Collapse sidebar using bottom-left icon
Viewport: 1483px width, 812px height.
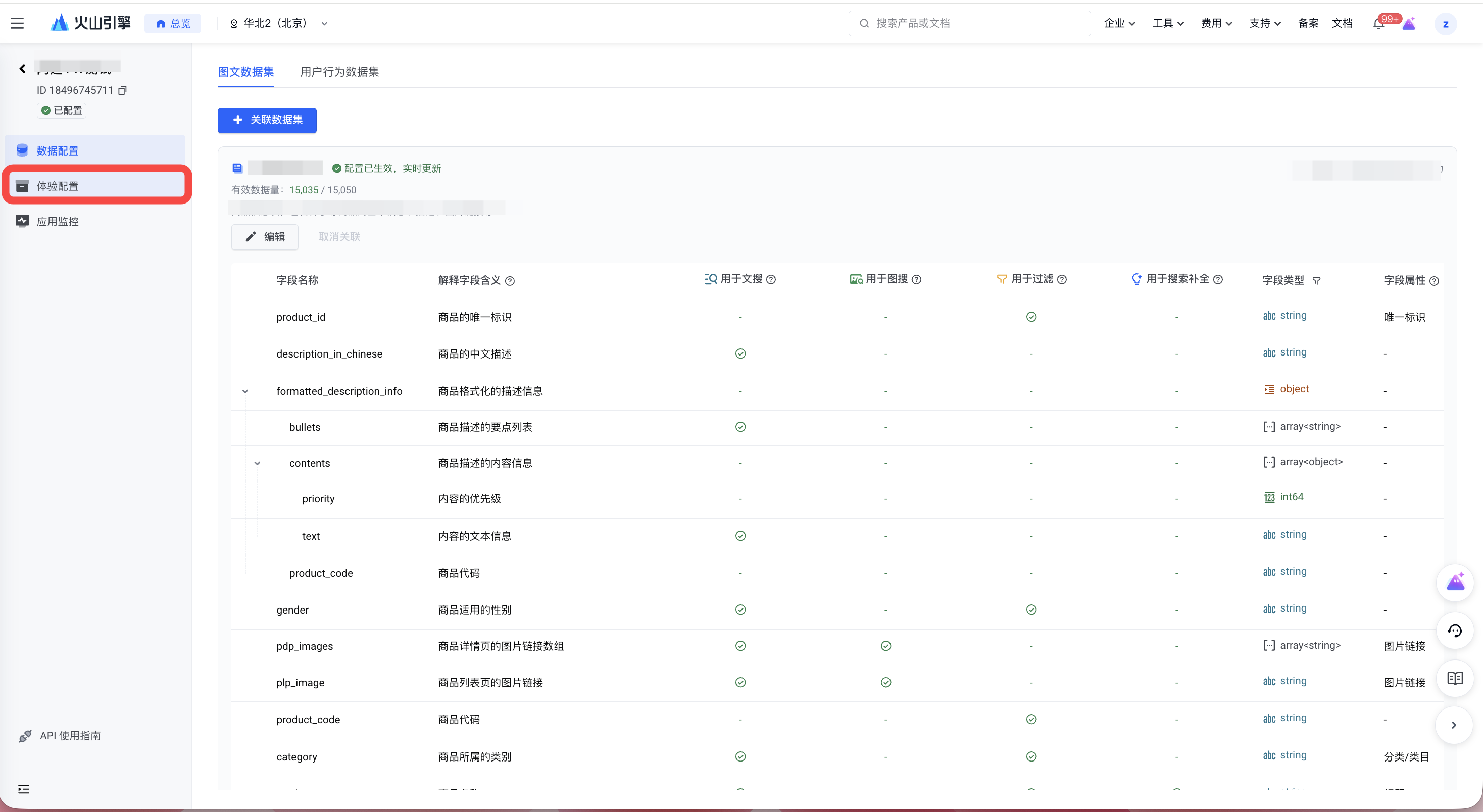pos(23,789)
